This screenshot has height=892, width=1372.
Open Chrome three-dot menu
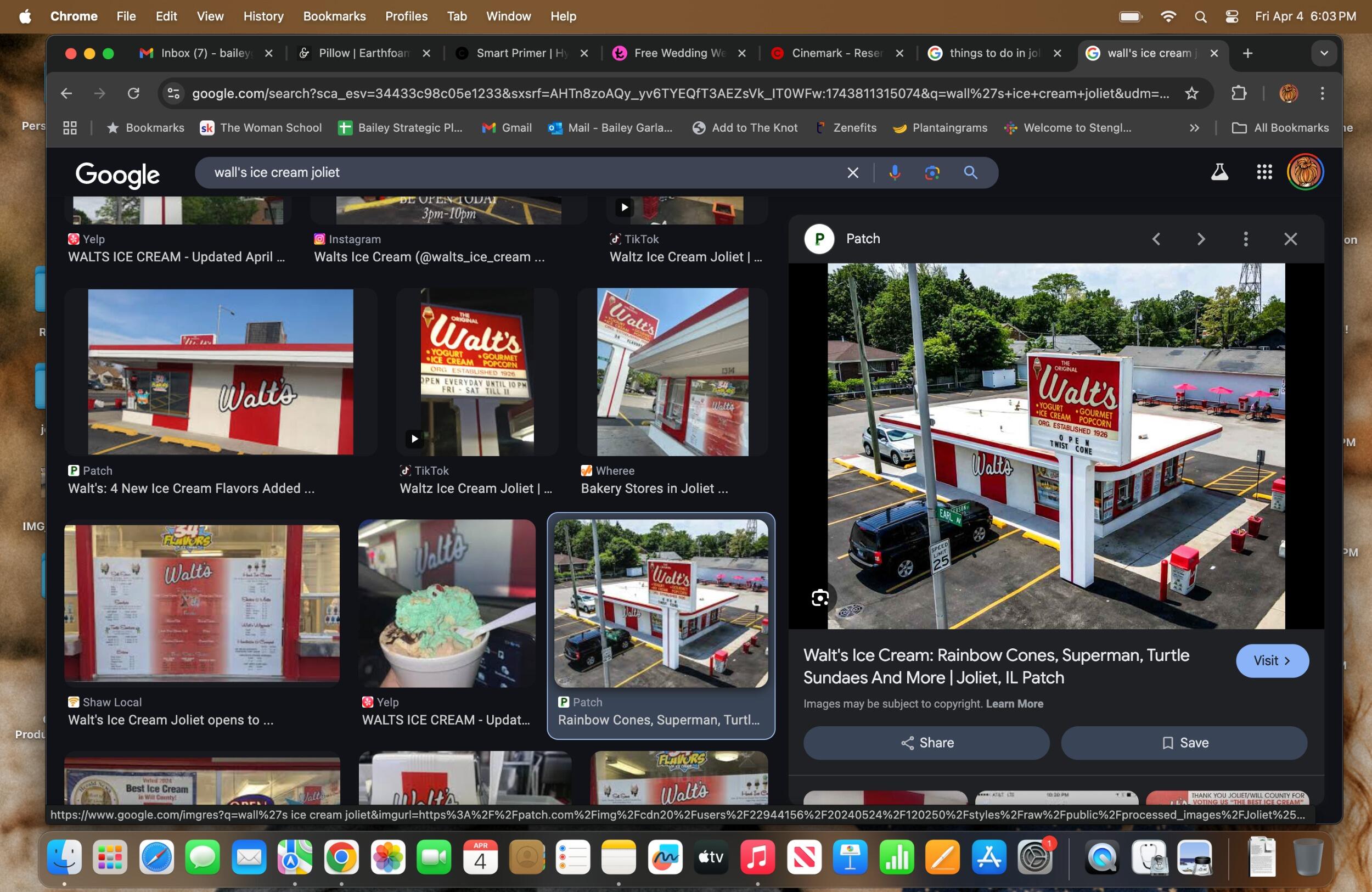1322,93
